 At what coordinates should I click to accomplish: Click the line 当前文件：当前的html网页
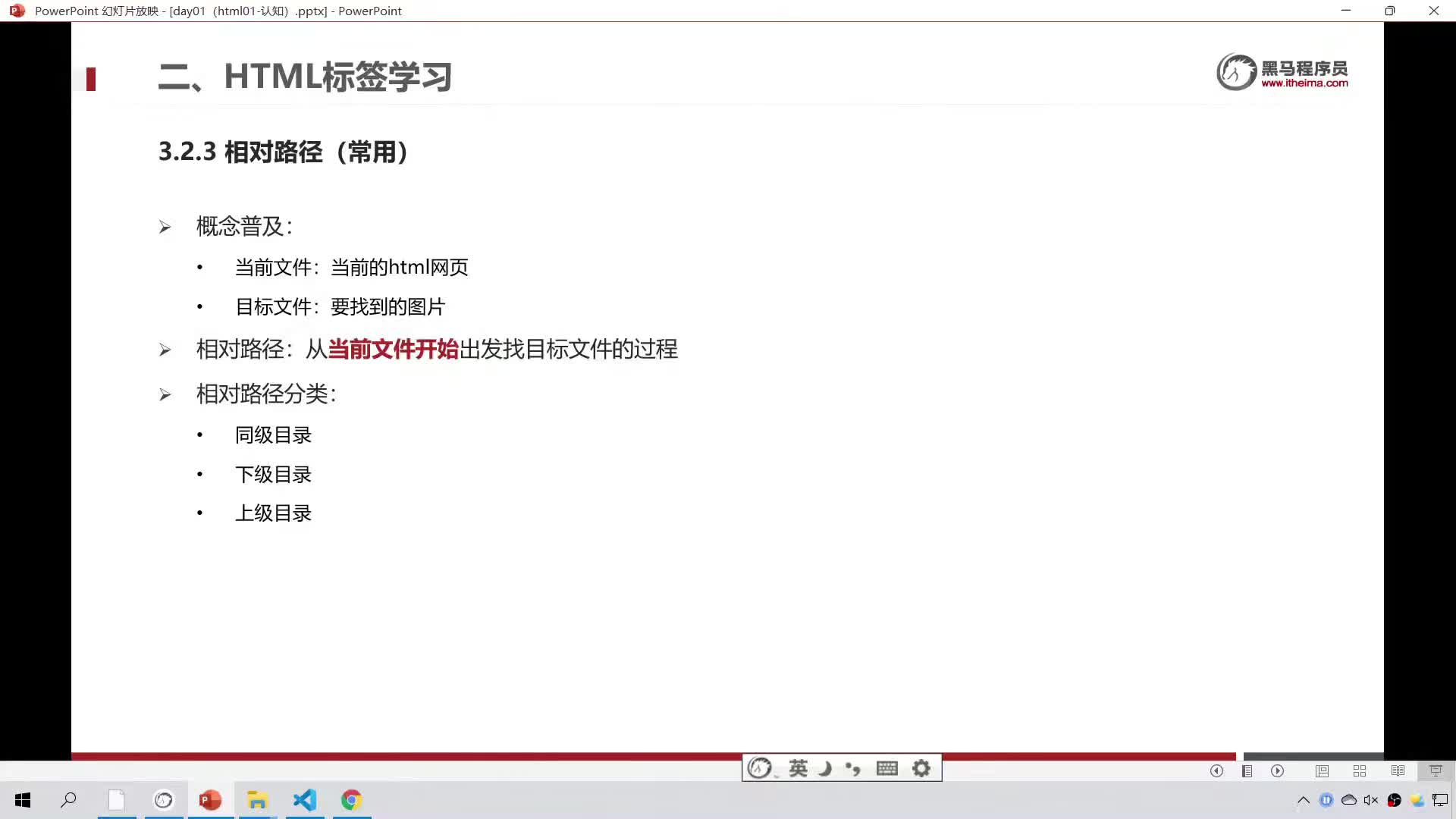351,267
